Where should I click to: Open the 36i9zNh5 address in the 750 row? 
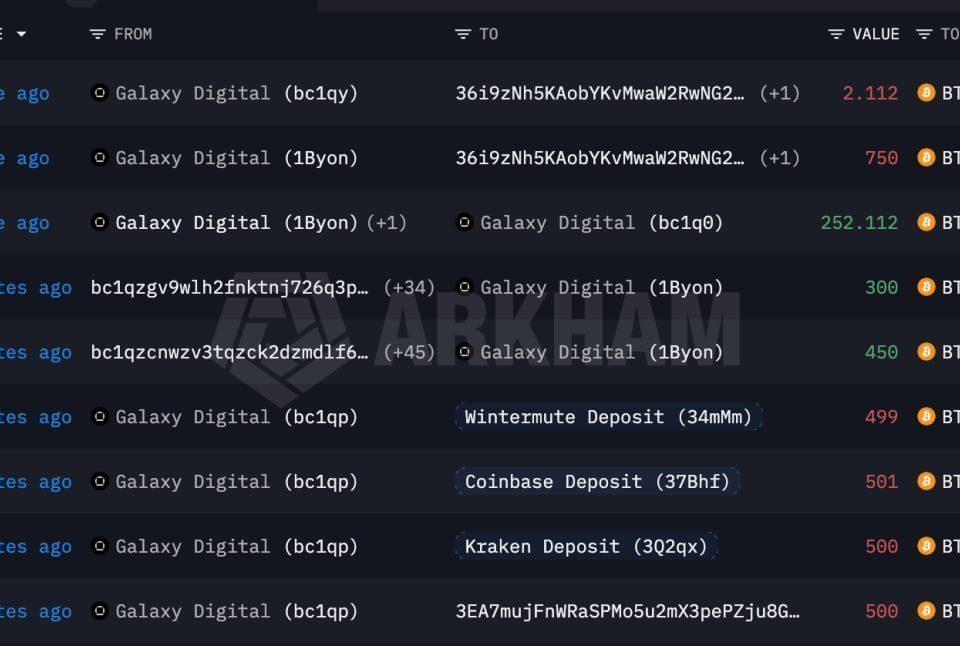point(599,158)
